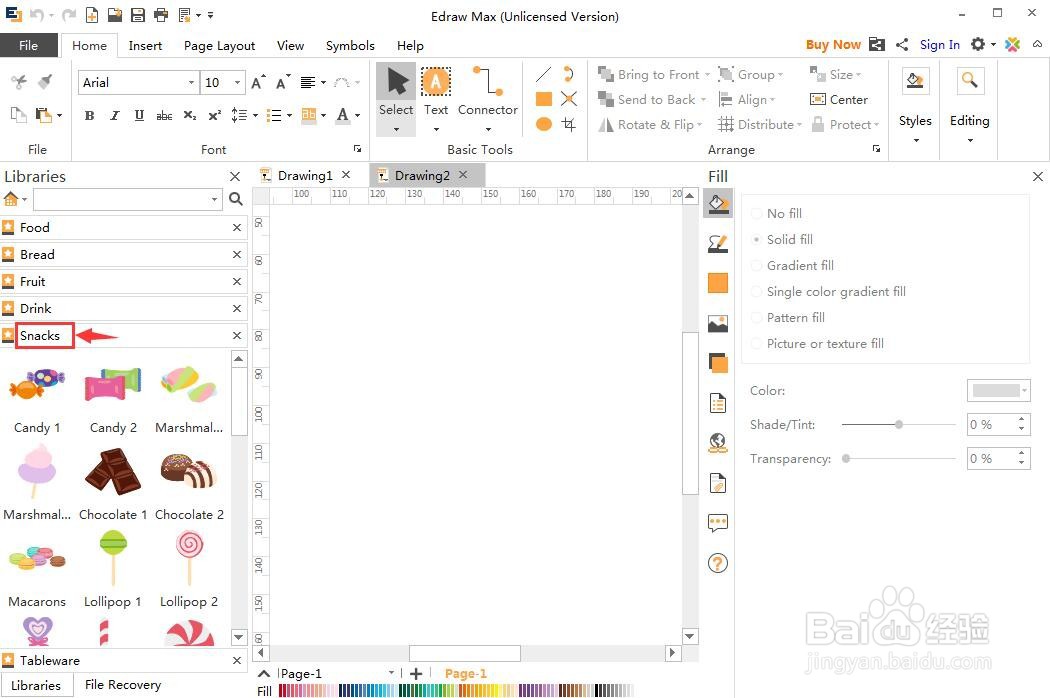This screenshot has width=1050, height=698.
Task: Pick the rectangle shape tool
Action: click(x=544, y=99)
